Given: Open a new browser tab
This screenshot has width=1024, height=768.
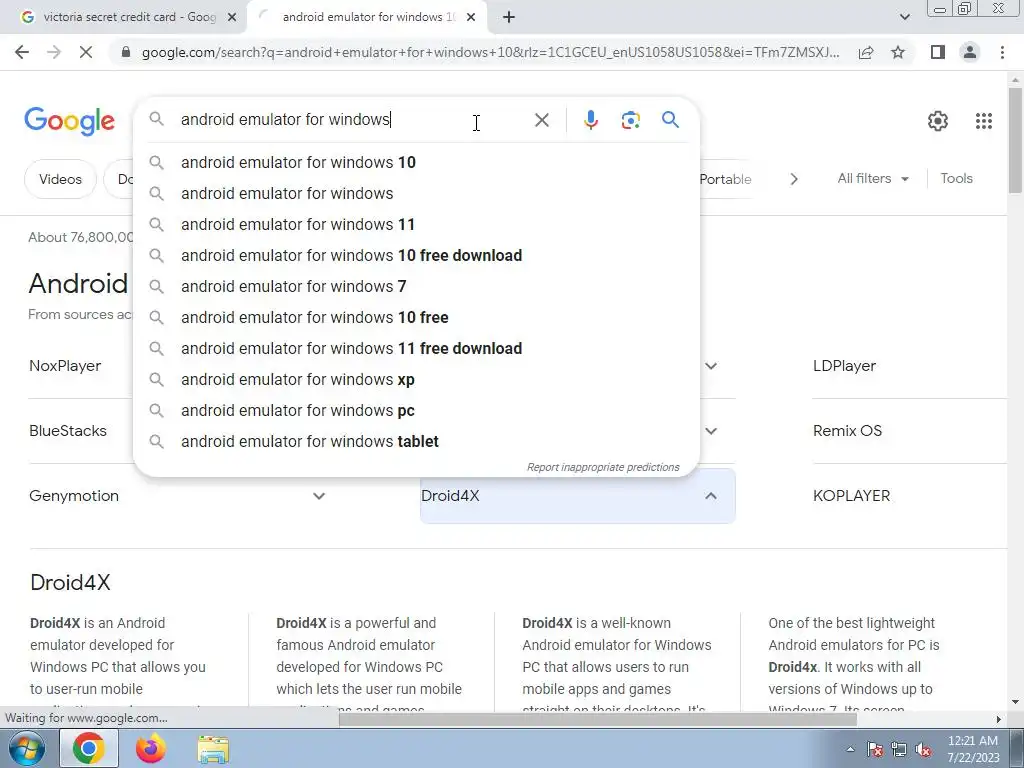Looking at the screenshot, I should pos(509,18).
